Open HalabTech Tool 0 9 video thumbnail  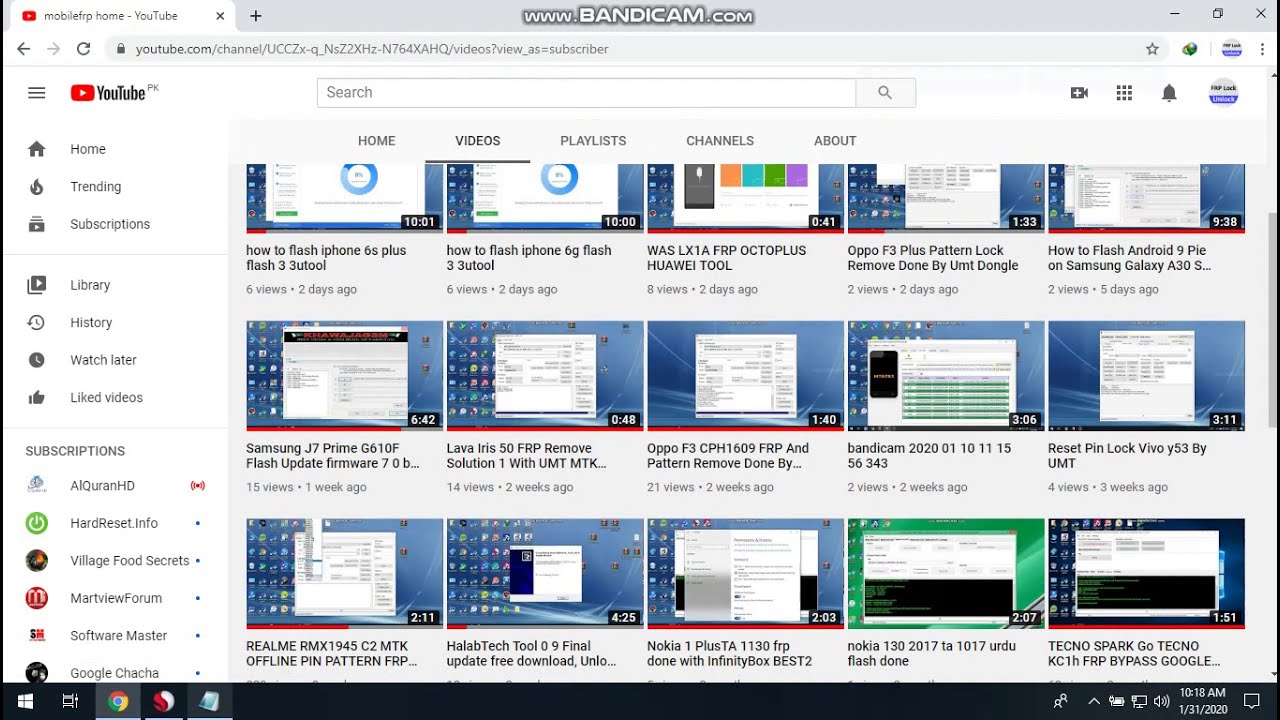(x=545, y=574)
